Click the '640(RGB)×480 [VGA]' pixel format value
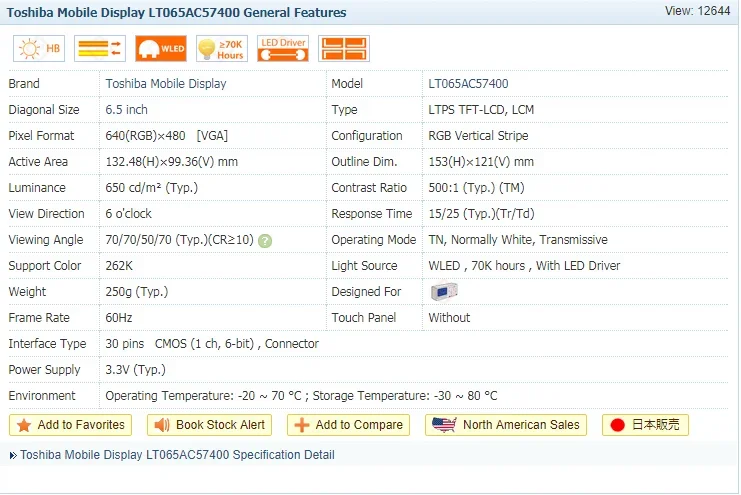The image size is (741, 495). (167, 136)
